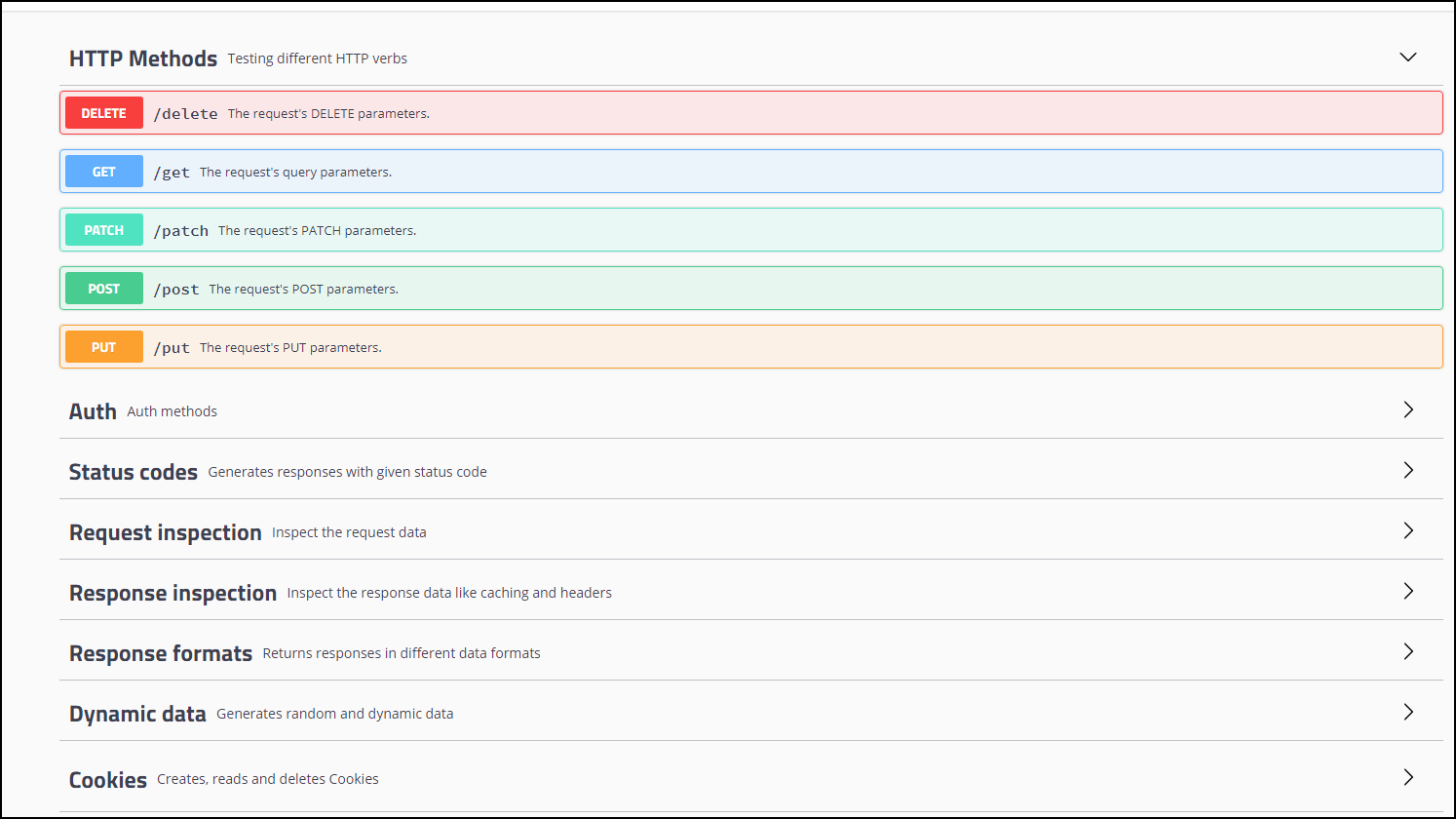This screenshot has height=819, width=1456.
Task: Expand the /put operation row
Action: [x=751, y=347]
